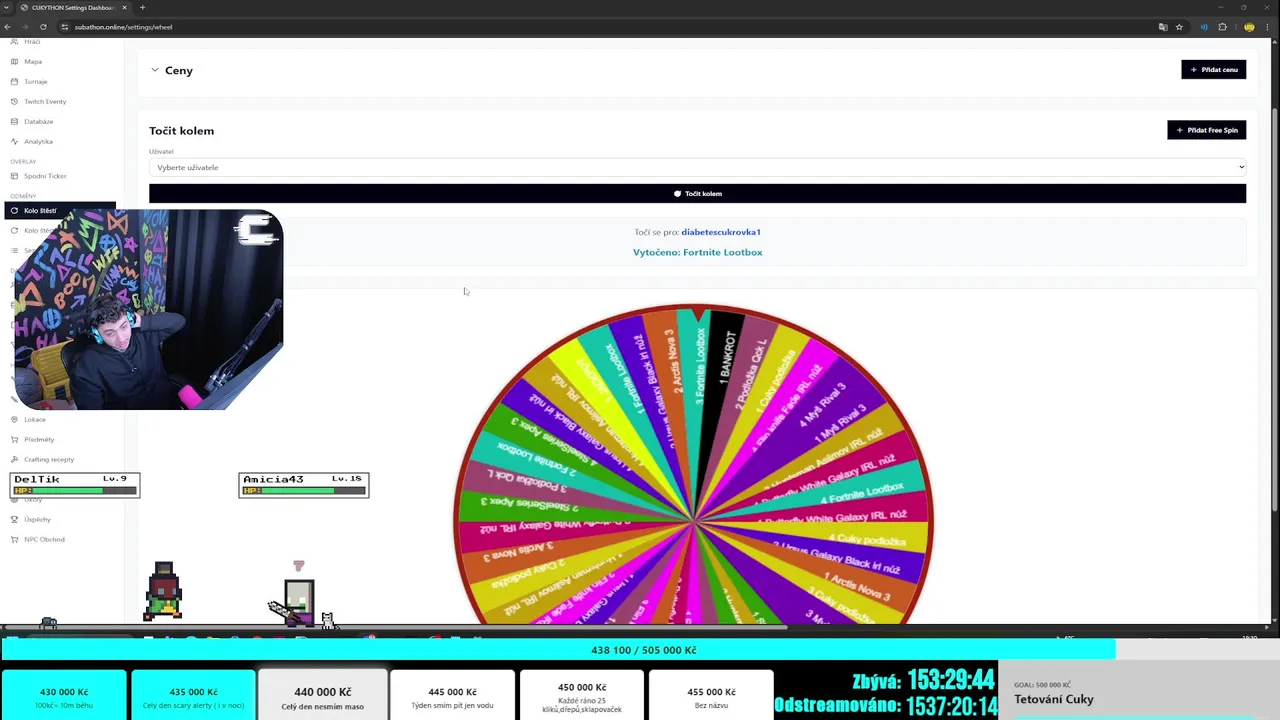Click the blue sound extension icon
The width and height of the screenshot is (1280, 720).
[1204, 27]
